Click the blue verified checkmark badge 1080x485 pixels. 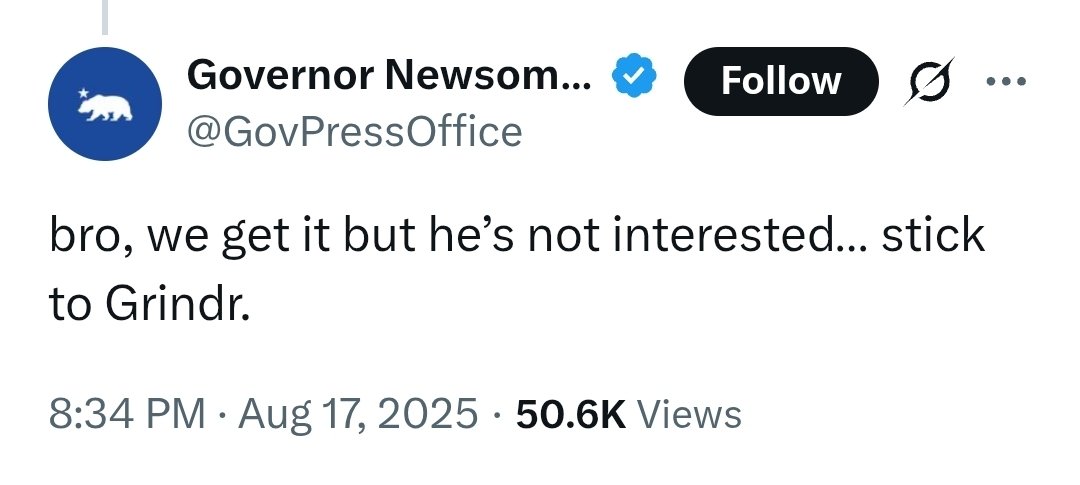pos(635,79)
